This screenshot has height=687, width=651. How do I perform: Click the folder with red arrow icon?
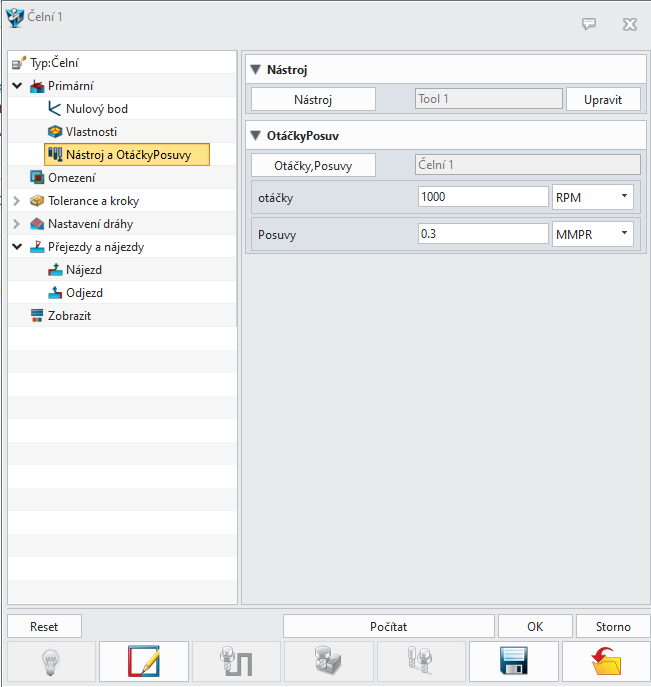[606, 662]
